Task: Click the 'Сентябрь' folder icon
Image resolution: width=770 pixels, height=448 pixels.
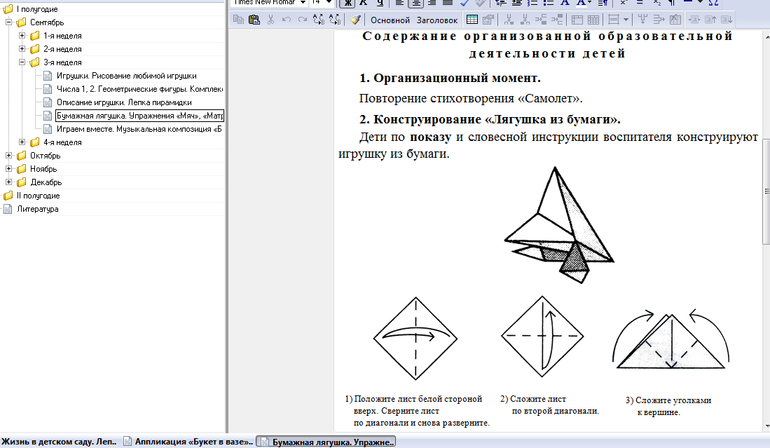Action: [x=21, y=22]
